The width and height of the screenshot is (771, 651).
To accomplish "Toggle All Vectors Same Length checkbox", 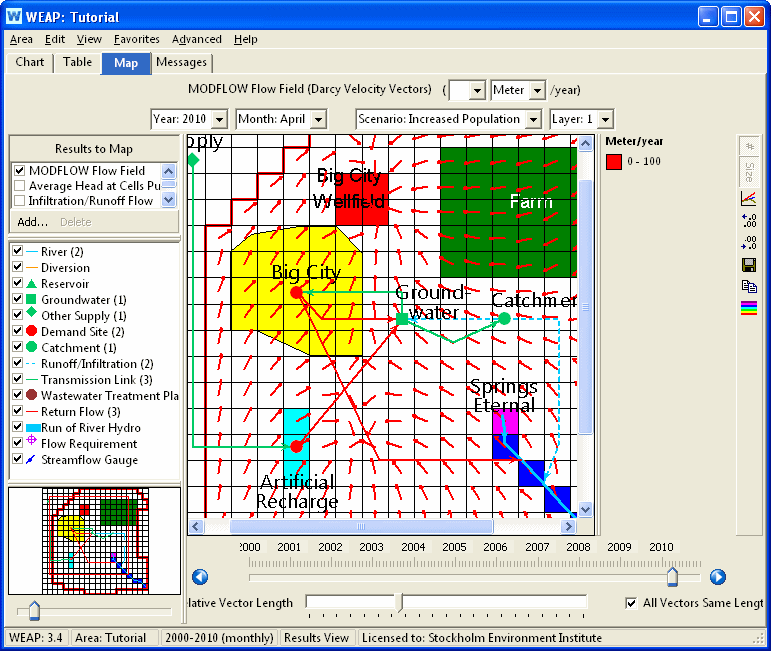I will pos(631,603).
